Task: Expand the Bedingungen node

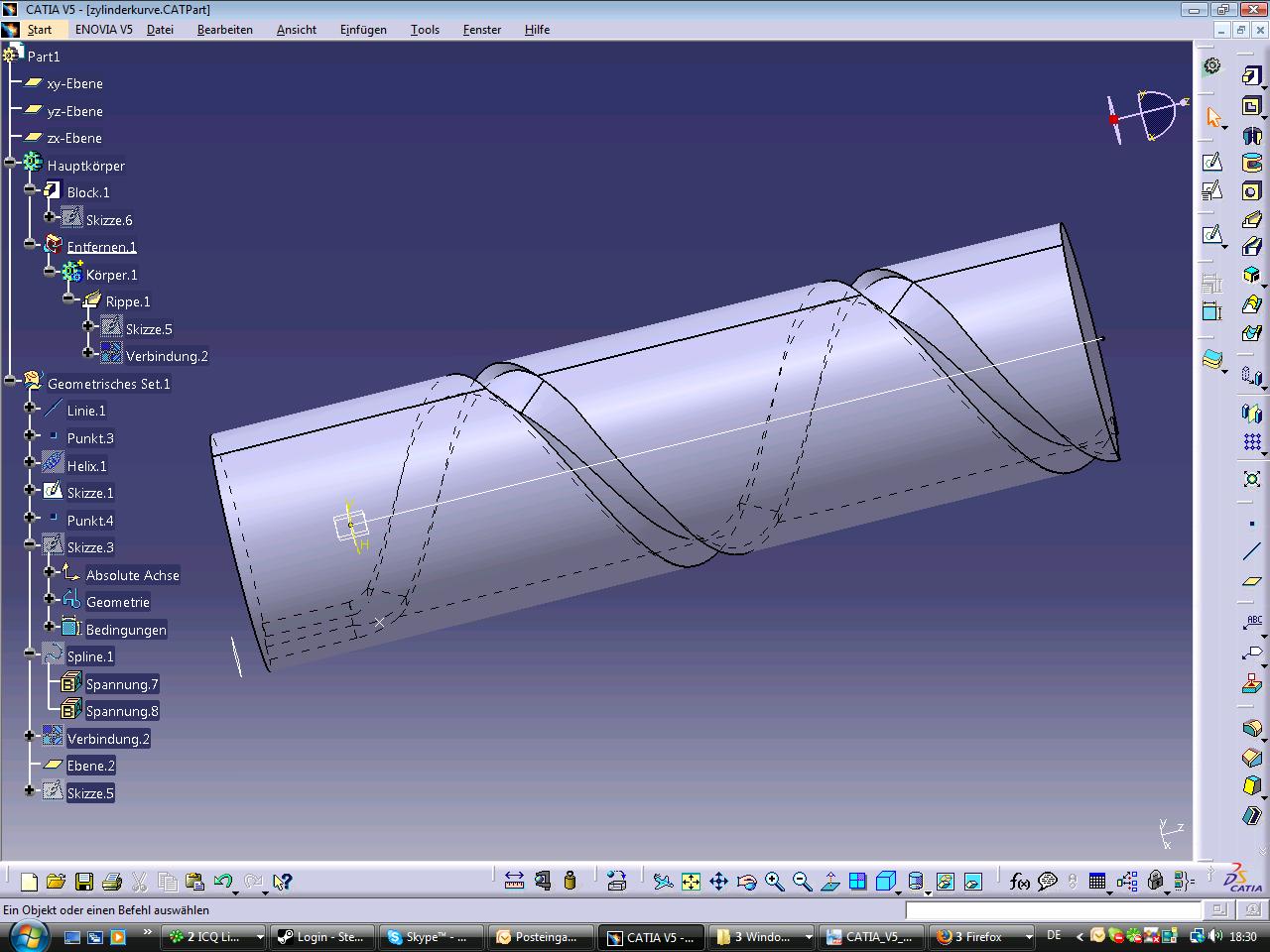Action: [50, 626]
